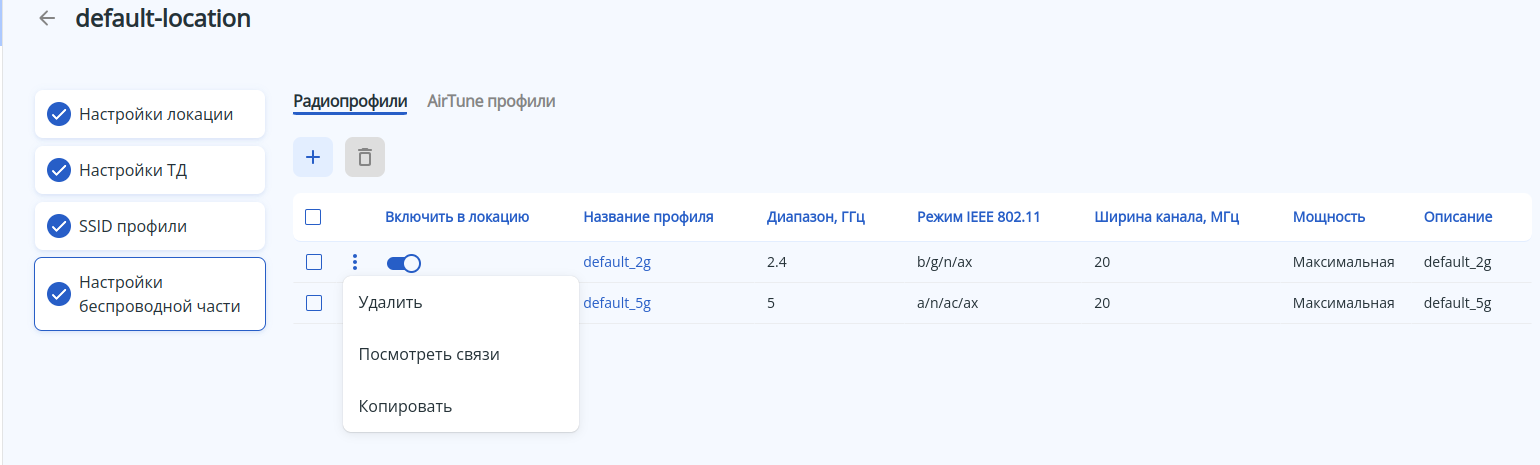
Task: Select Посмотреть связи in the context menu
Action: [429, 354]
